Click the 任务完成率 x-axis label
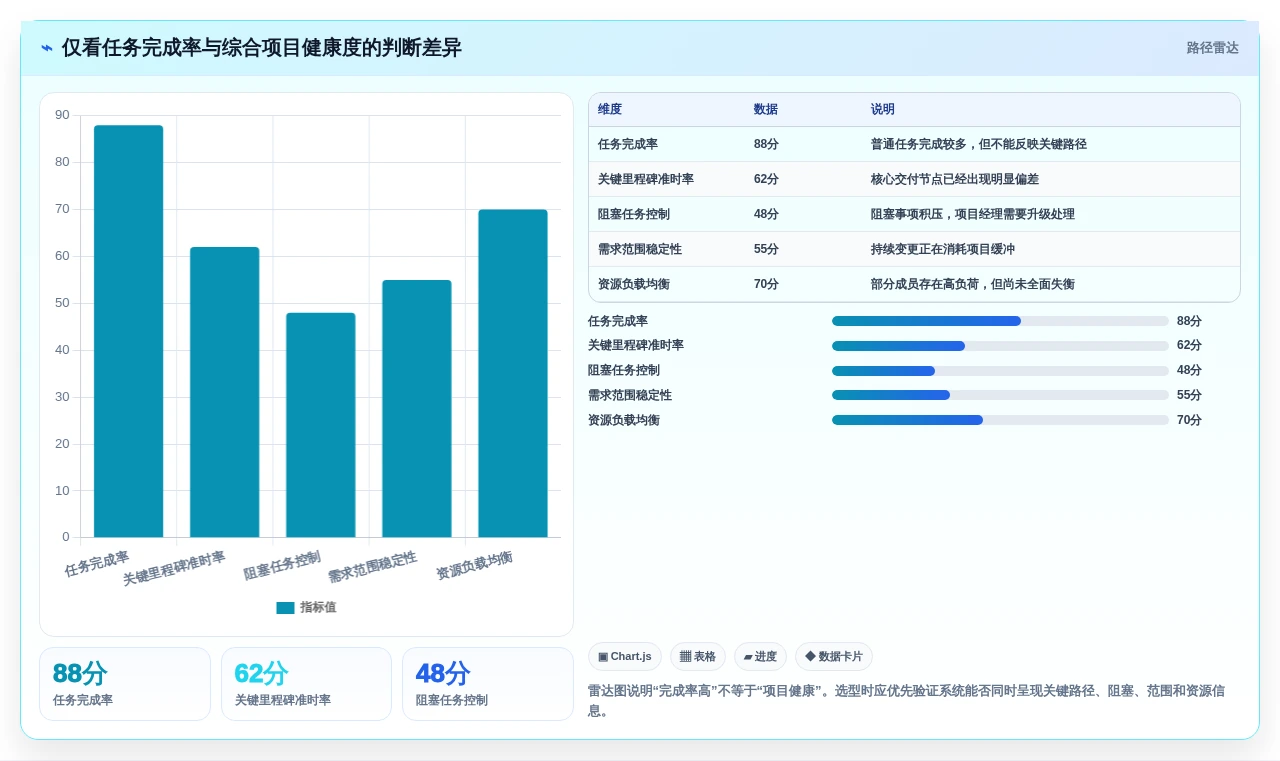 pyautogui.click(x=97, y=564)
